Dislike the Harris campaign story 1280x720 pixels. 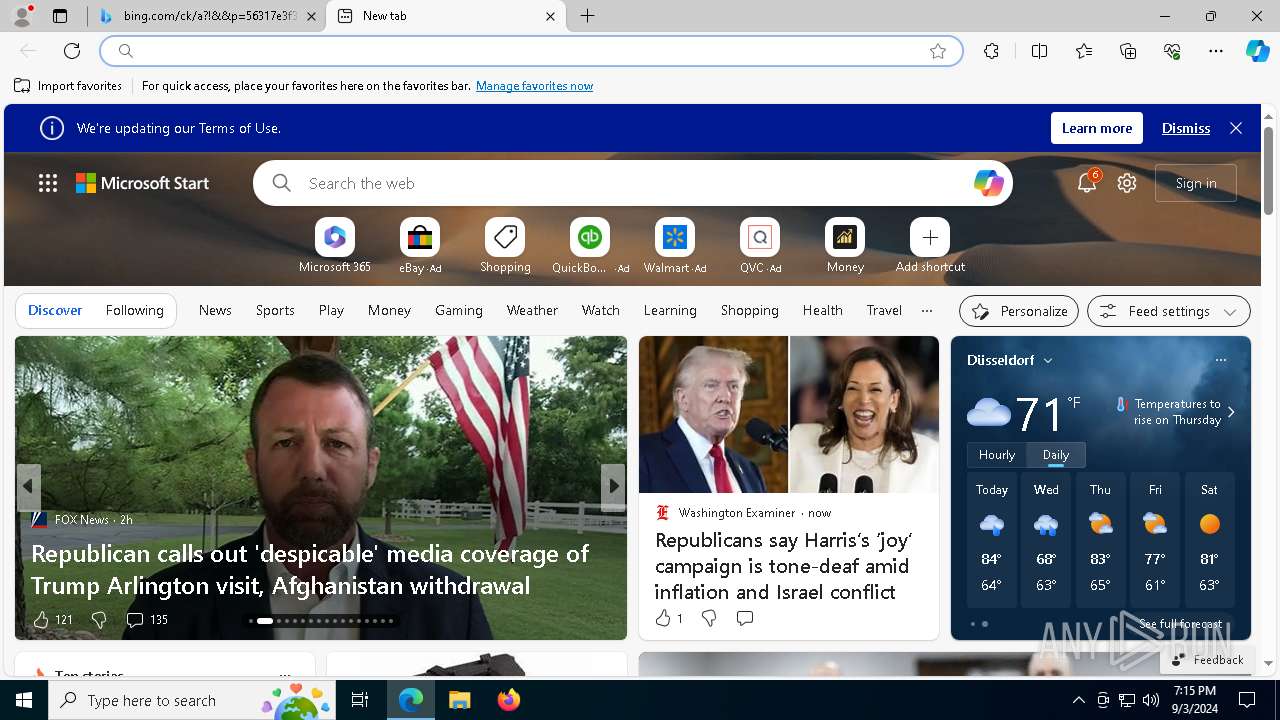tap(709, 619)
